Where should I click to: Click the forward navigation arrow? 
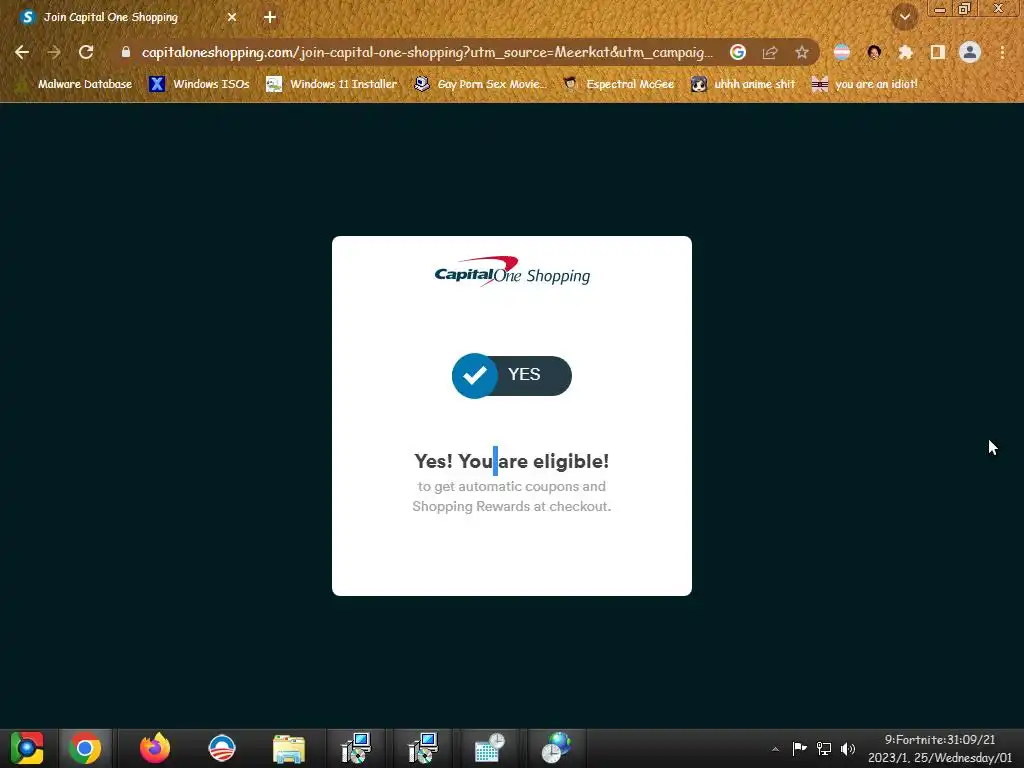[x=54, y=52]
